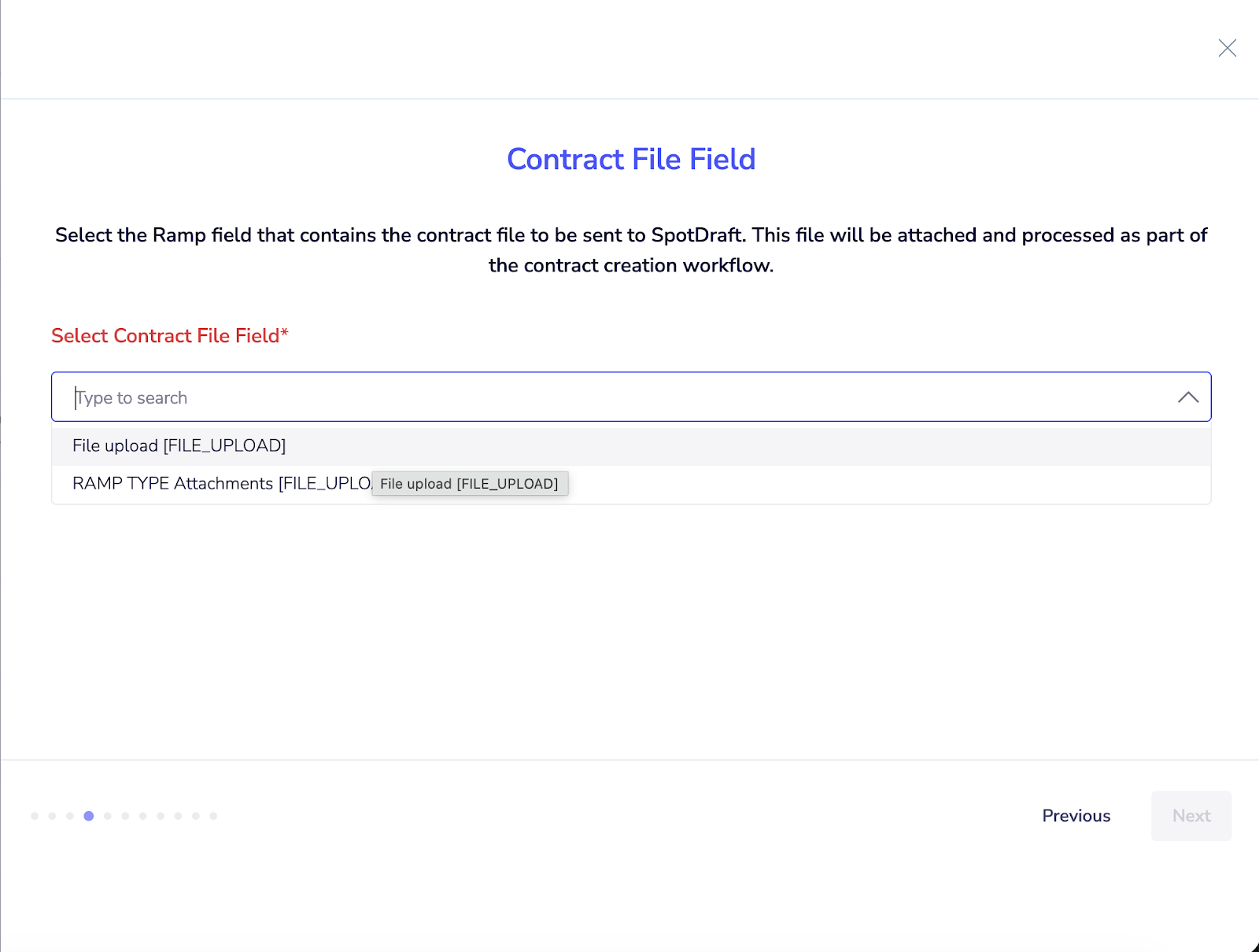Open the sixth step indicator dot

pyautogui.click(x=125, y=816)
